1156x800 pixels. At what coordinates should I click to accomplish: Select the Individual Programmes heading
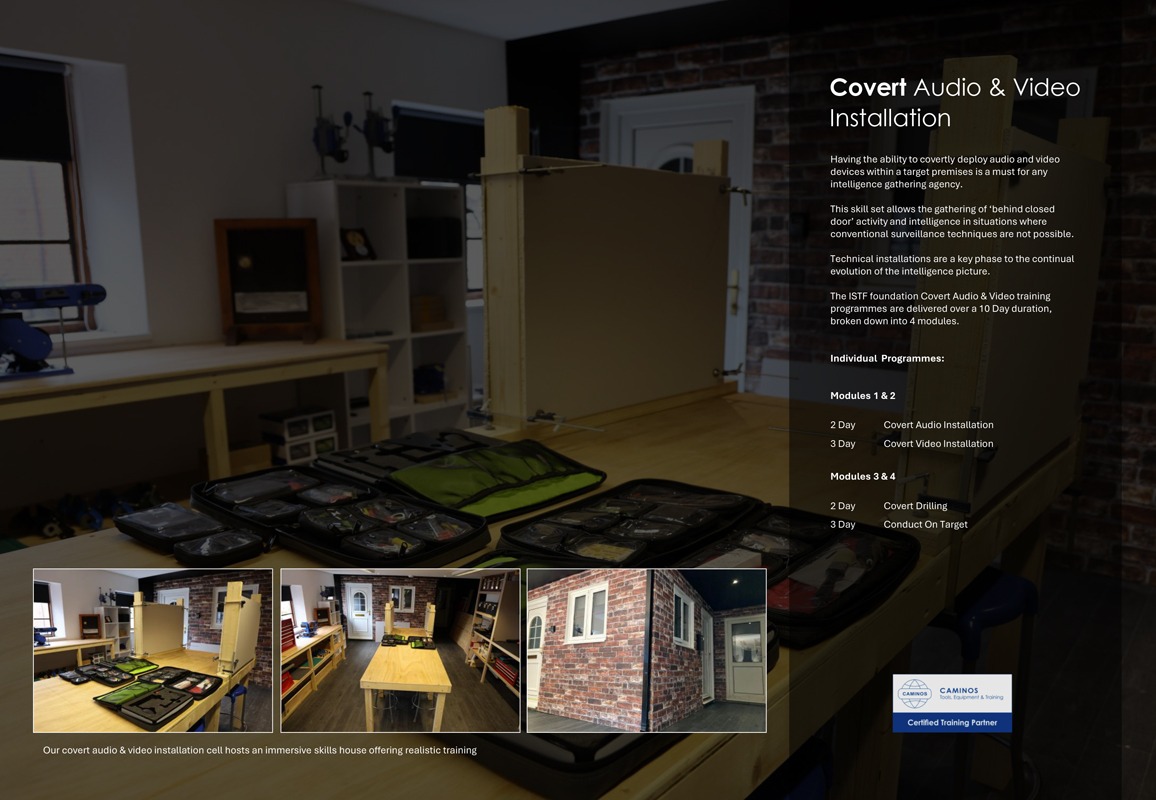(x=887, y=358)
